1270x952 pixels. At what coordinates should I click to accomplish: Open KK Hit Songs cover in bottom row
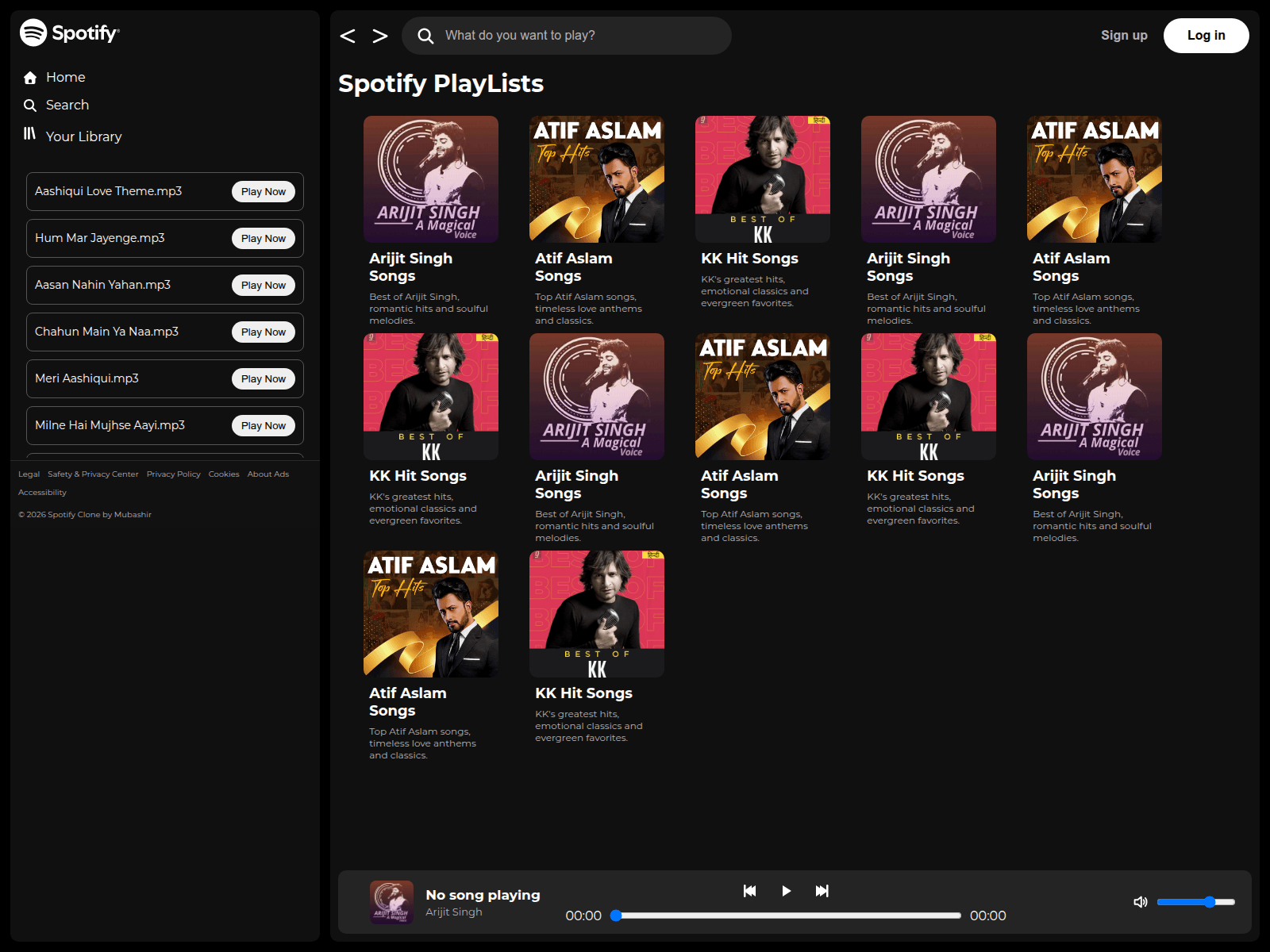[597, 614]
